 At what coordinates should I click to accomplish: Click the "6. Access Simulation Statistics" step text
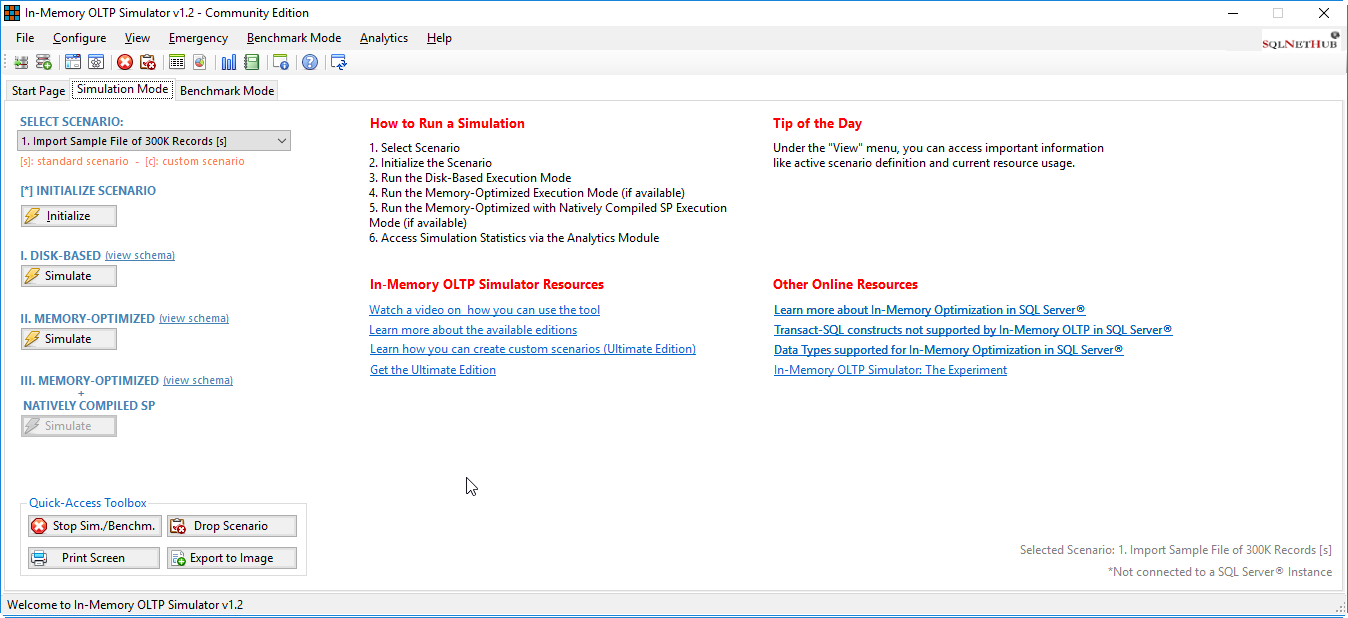(x=514, y=238)
